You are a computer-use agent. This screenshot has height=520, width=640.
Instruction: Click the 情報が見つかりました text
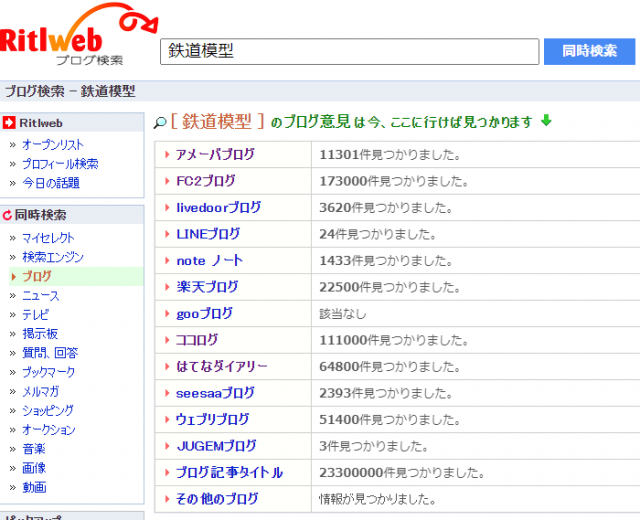coord(378,499)
